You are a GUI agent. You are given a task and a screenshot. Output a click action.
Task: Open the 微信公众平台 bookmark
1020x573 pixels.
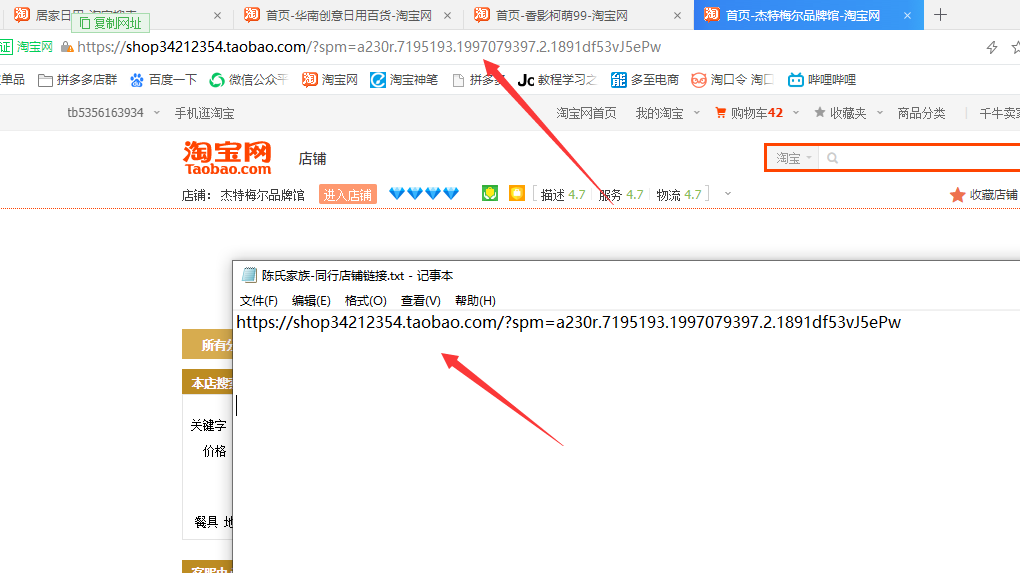248,80
